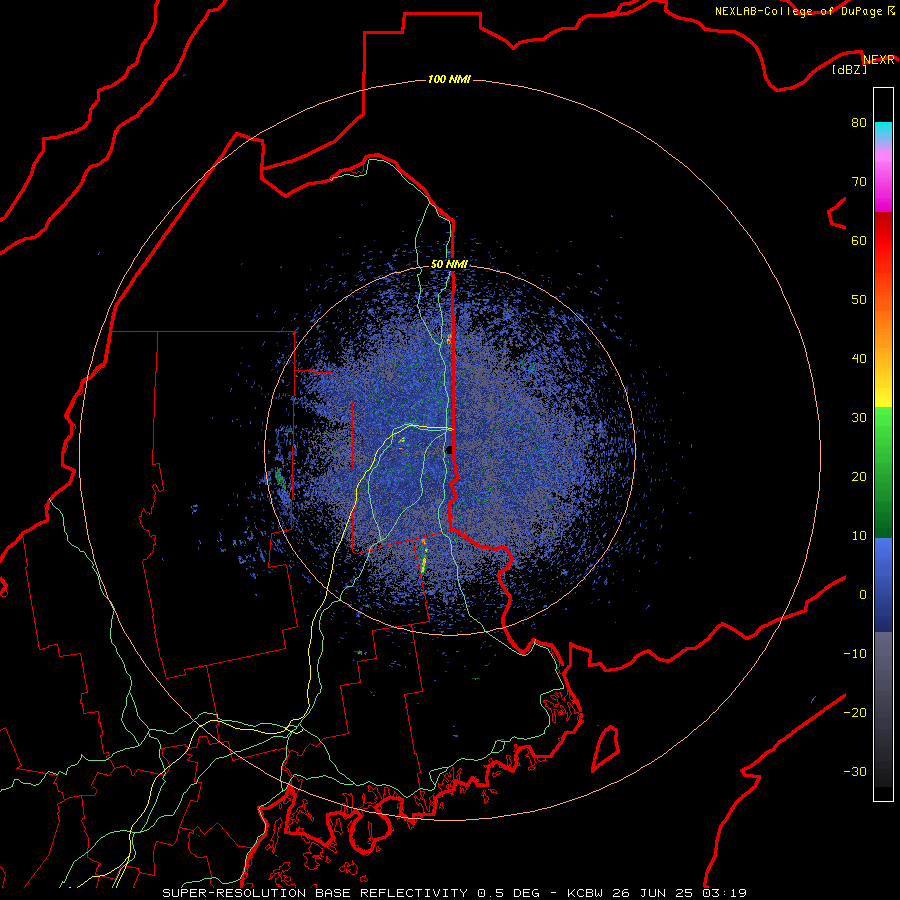900x900 pixels.
Task: Select the 80 value on the dBZ scale
Action: pos(859,122)
